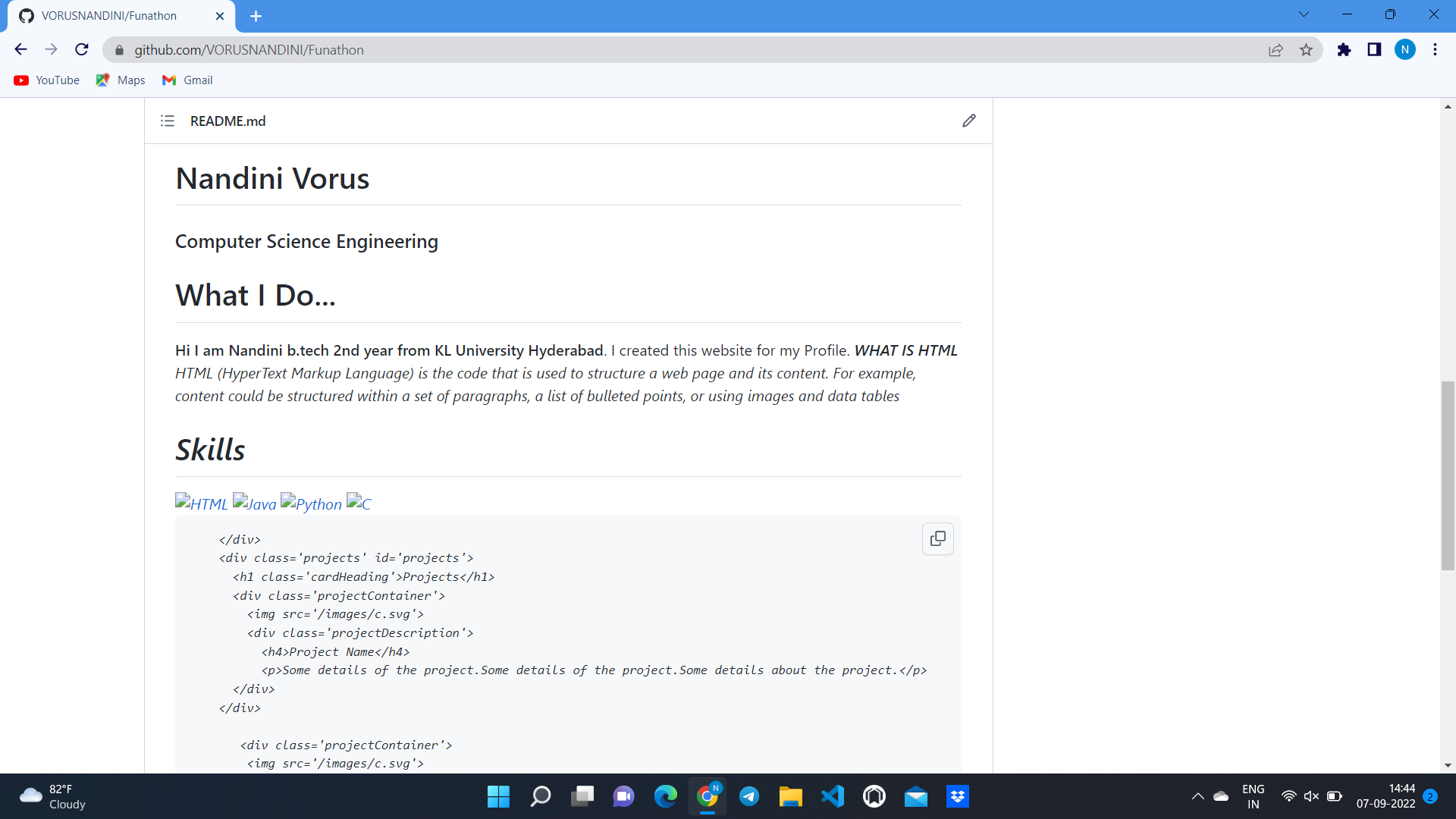Click the page vertical scrollbar thumb
This screenshot has width=1456, height=819.
coord(1448,475)
